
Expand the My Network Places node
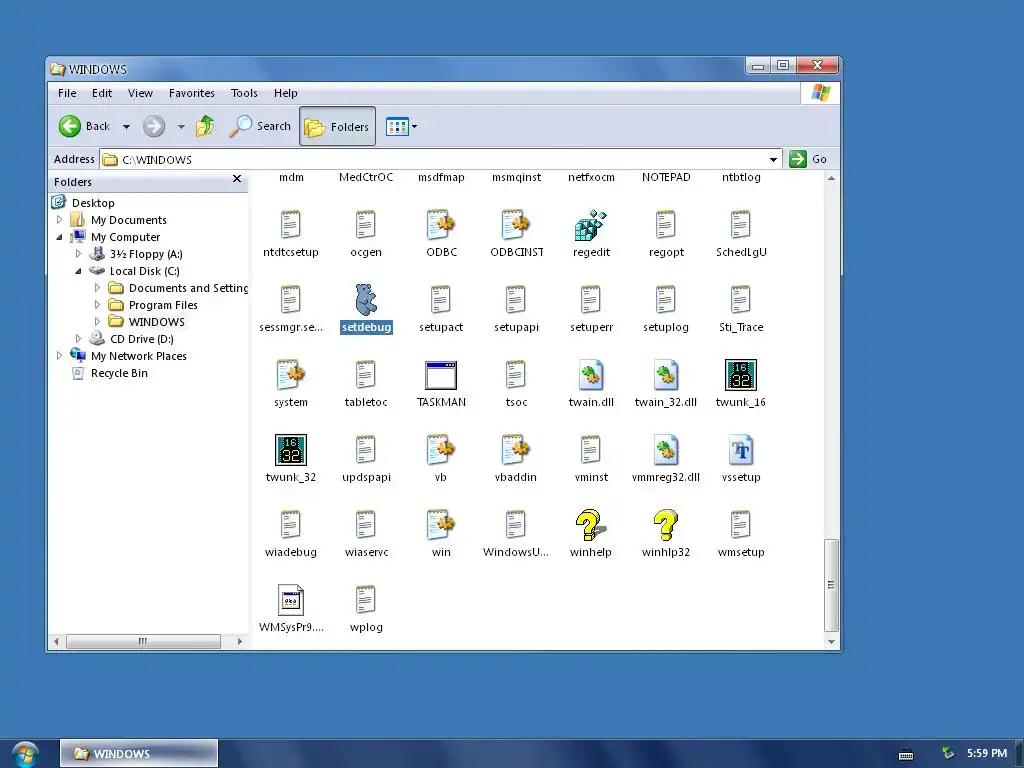(x=59, y=356)
